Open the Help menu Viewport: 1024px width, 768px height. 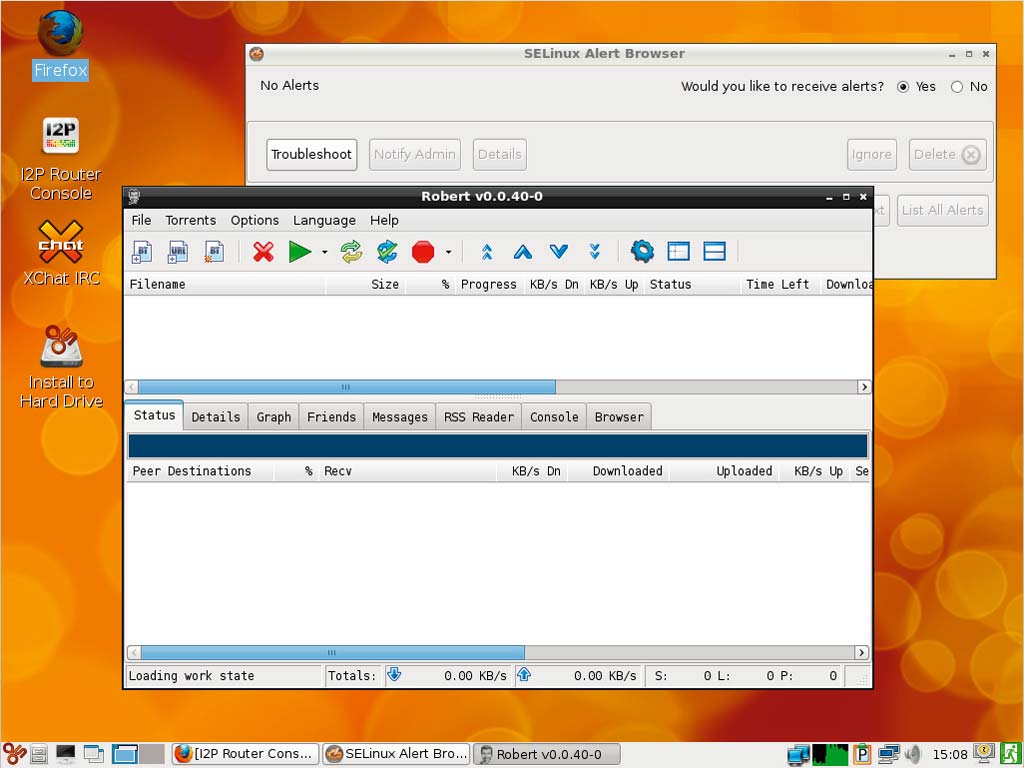(x=384, y=220)
